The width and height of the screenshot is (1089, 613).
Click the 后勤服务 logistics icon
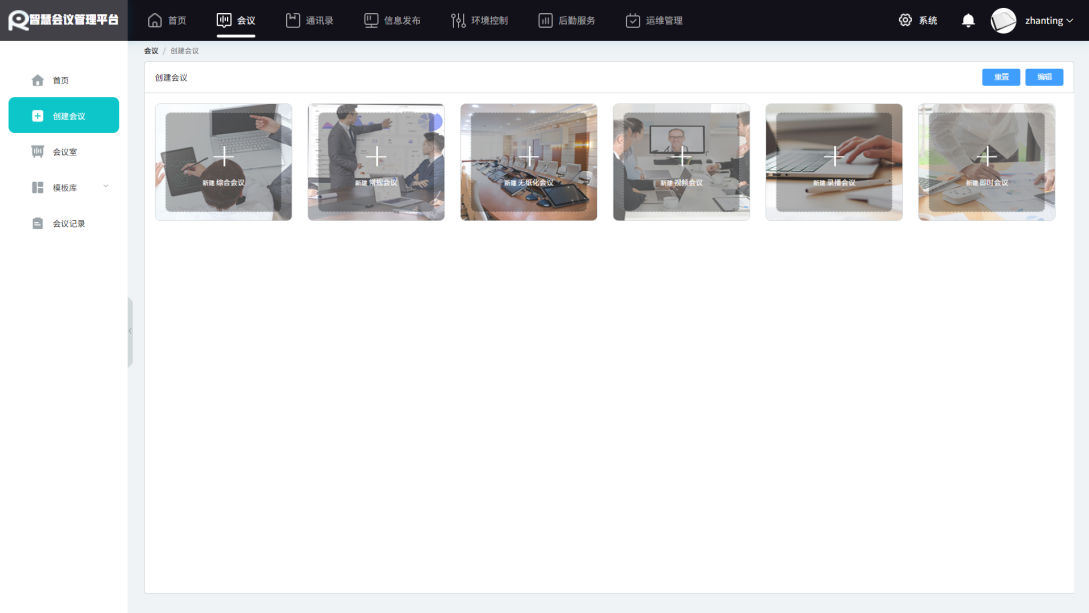[x=545, y=20]
